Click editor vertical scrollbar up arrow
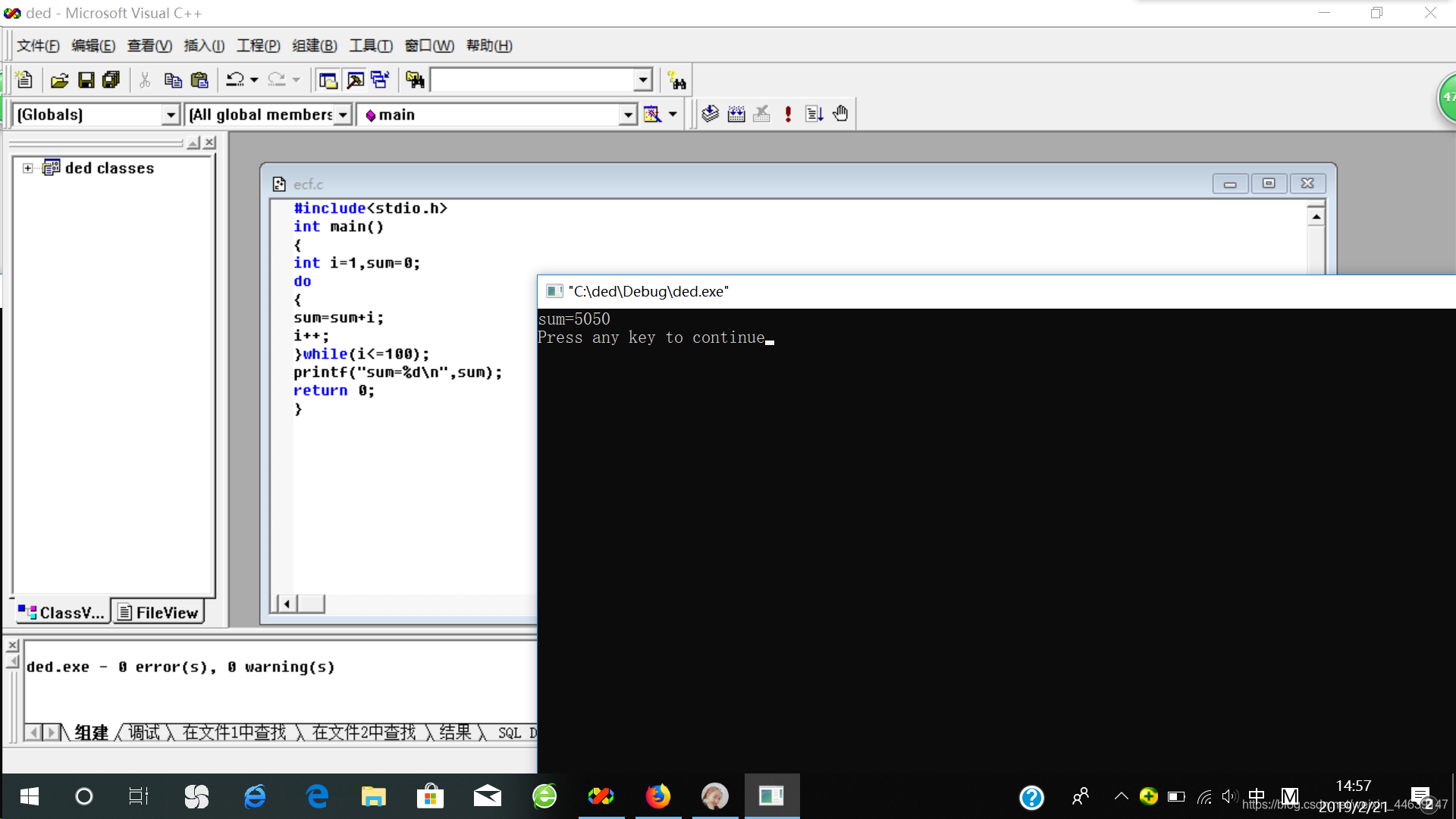The height and width of the screenshot is (819, 1456). [x=1316, y=217]
